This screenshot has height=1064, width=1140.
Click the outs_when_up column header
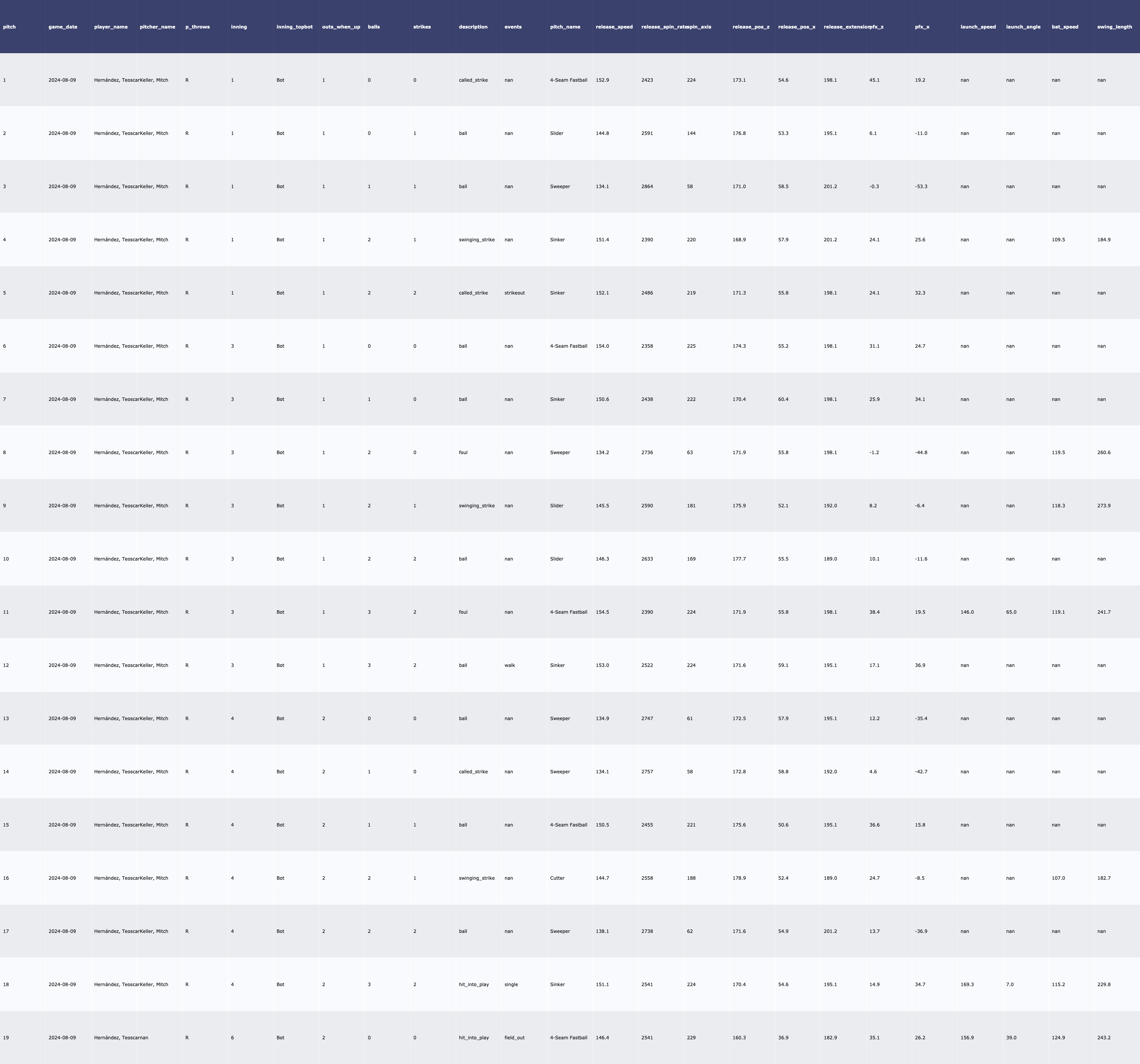pos(341,27)
